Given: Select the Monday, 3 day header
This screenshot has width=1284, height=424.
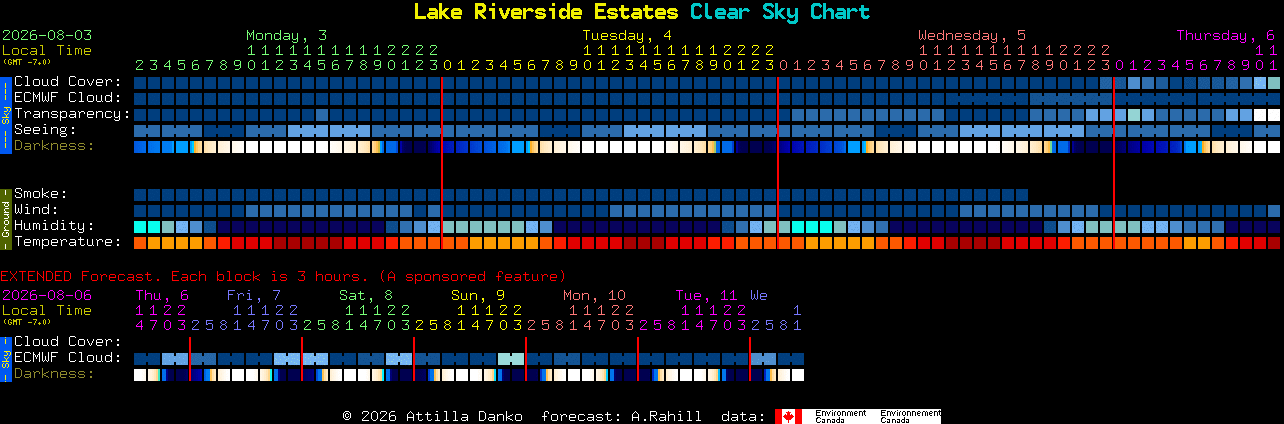Looking at the screenshot, I should 286,36.
